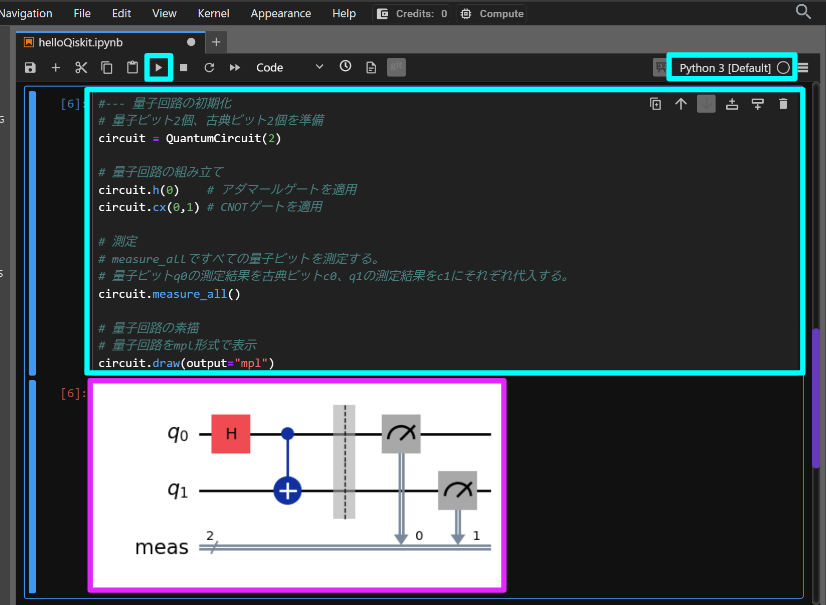Open the Edit menu

coord(121,13)
